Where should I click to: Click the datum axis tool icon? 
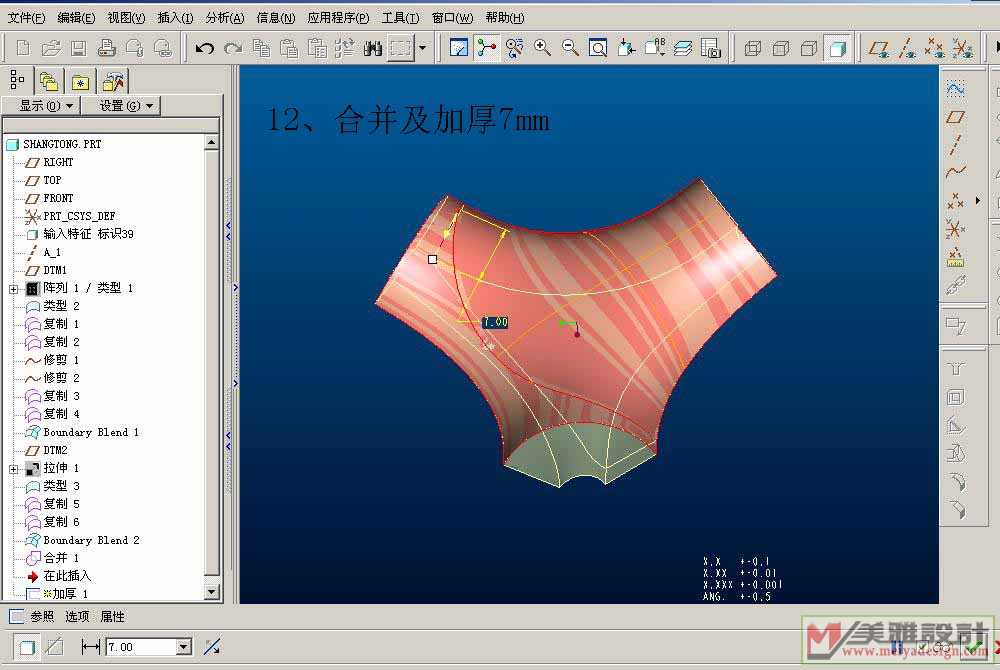coord(955,145)
